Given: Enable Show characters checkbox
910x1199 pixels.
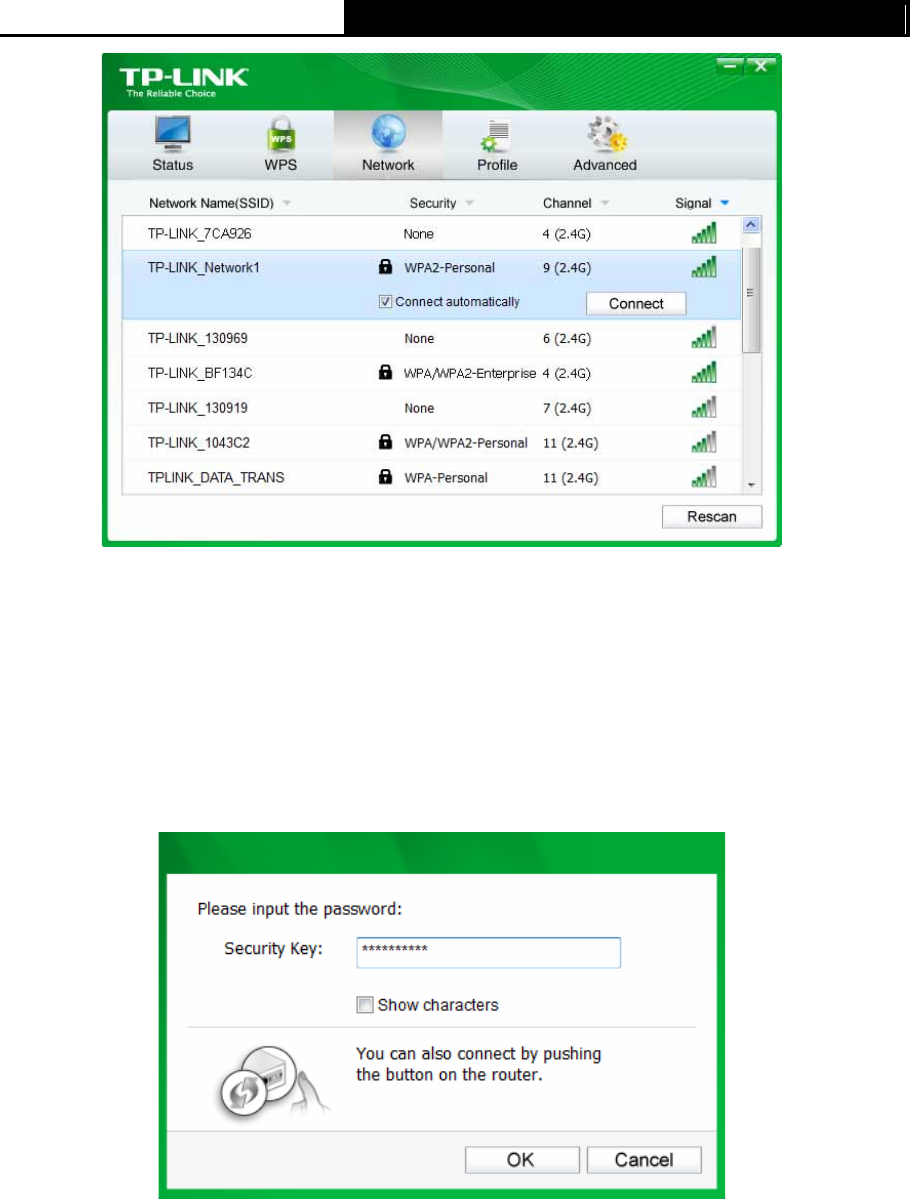Looking at the screenshot, I should pos(365,1005).
